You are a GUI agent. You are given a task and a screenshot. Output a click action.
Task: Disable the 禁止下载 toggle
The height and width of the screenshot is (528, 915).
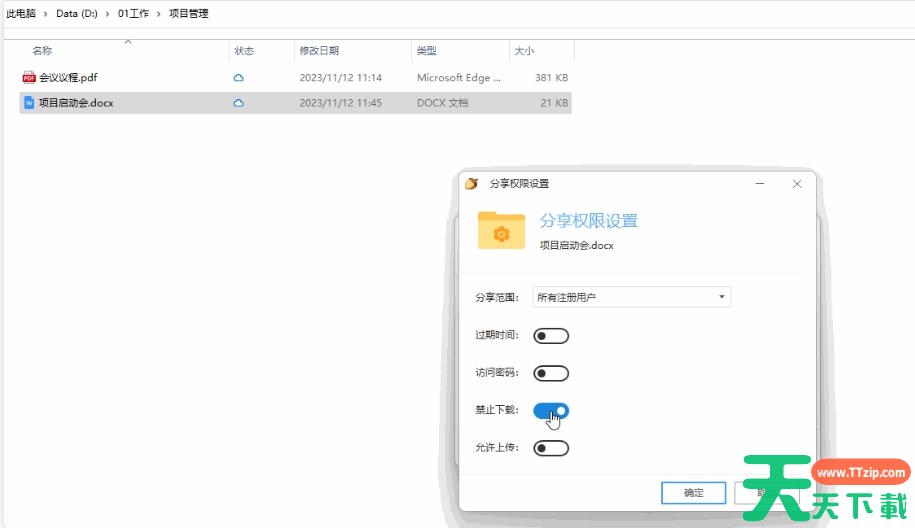tap(551, 410)
